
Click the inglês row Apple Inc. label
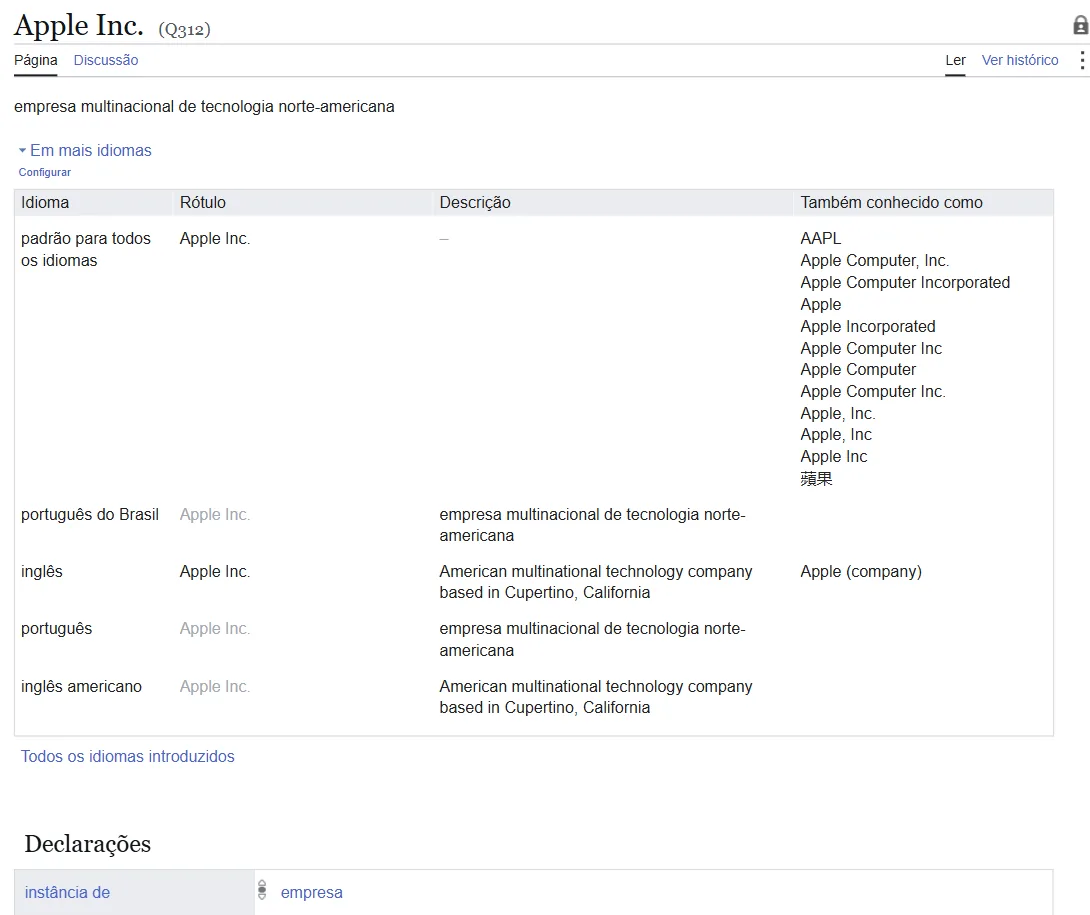(215, 572)
